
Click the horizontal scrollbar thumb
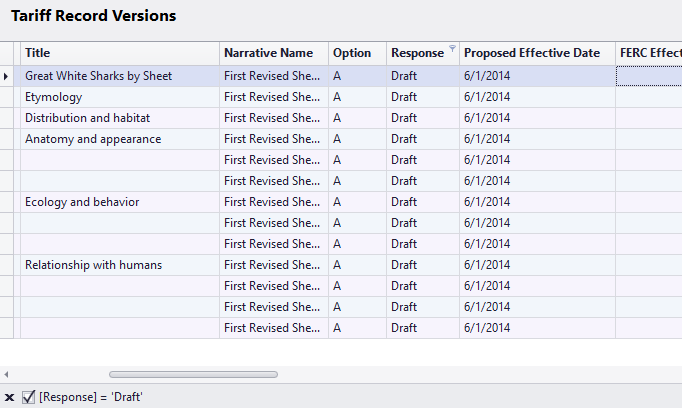point(194,375)
